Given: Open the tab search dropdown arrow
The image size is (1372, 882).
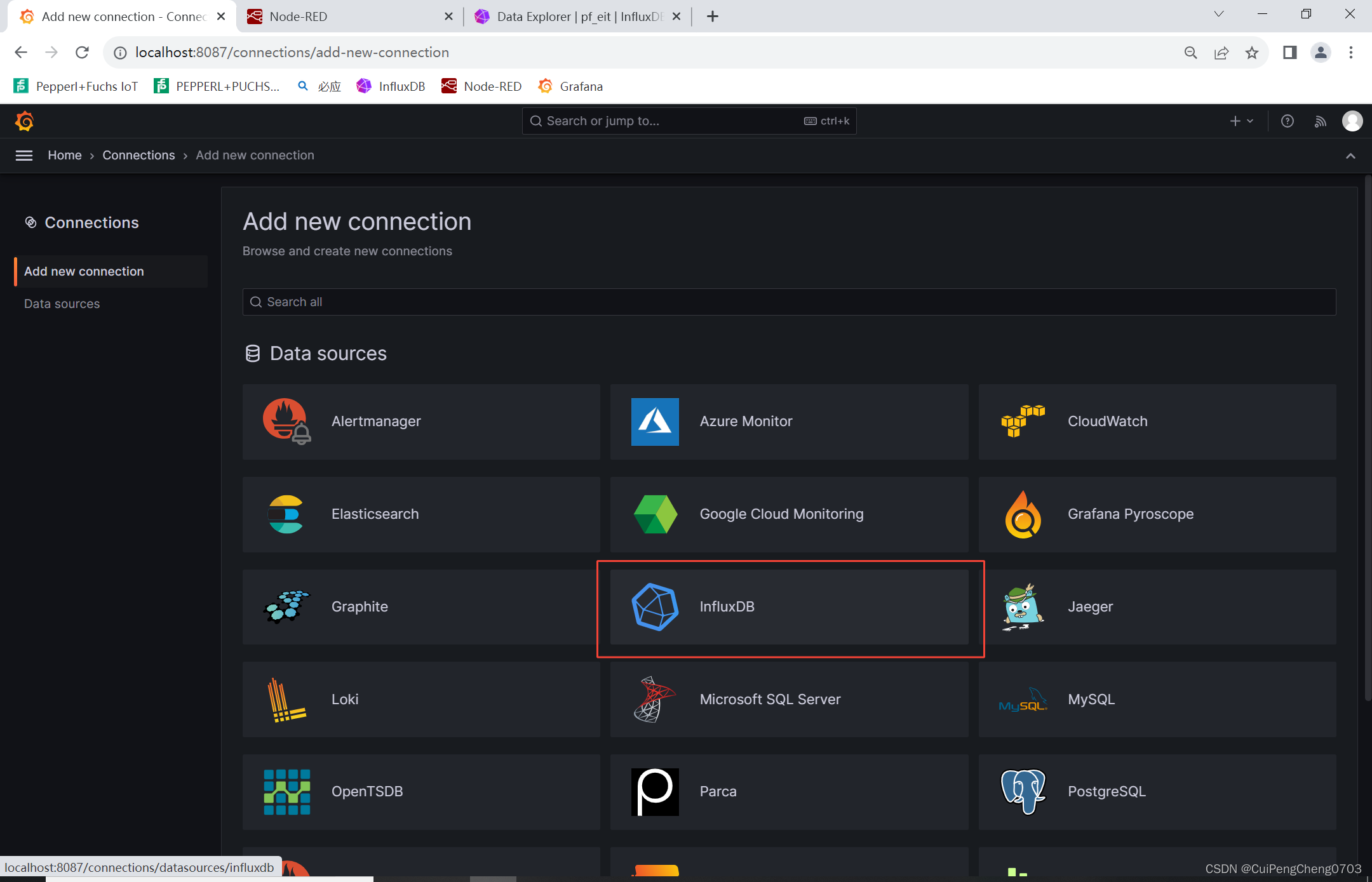Looking at the screenshot, I should click(1218, 14).
